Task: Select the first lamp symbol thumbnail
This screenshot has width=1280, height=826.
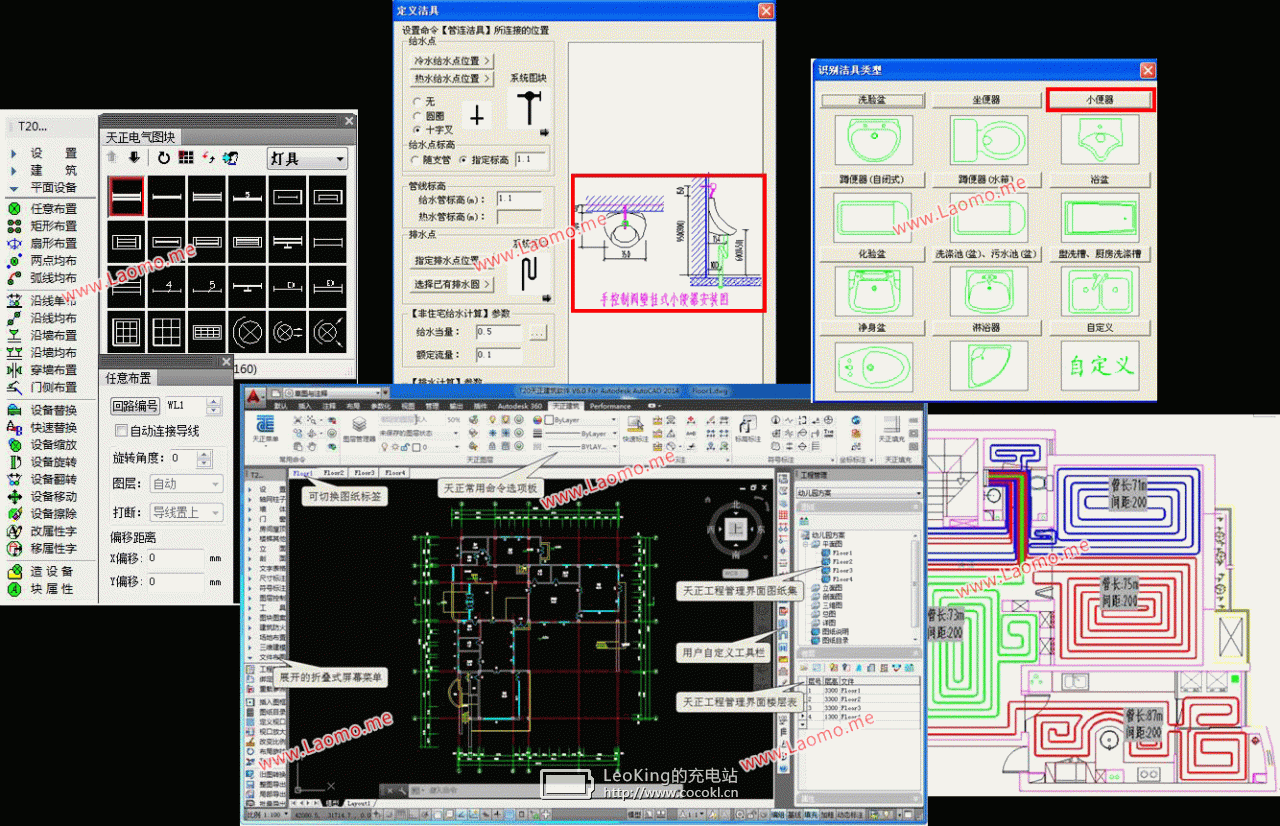Action: coord(127,196)
